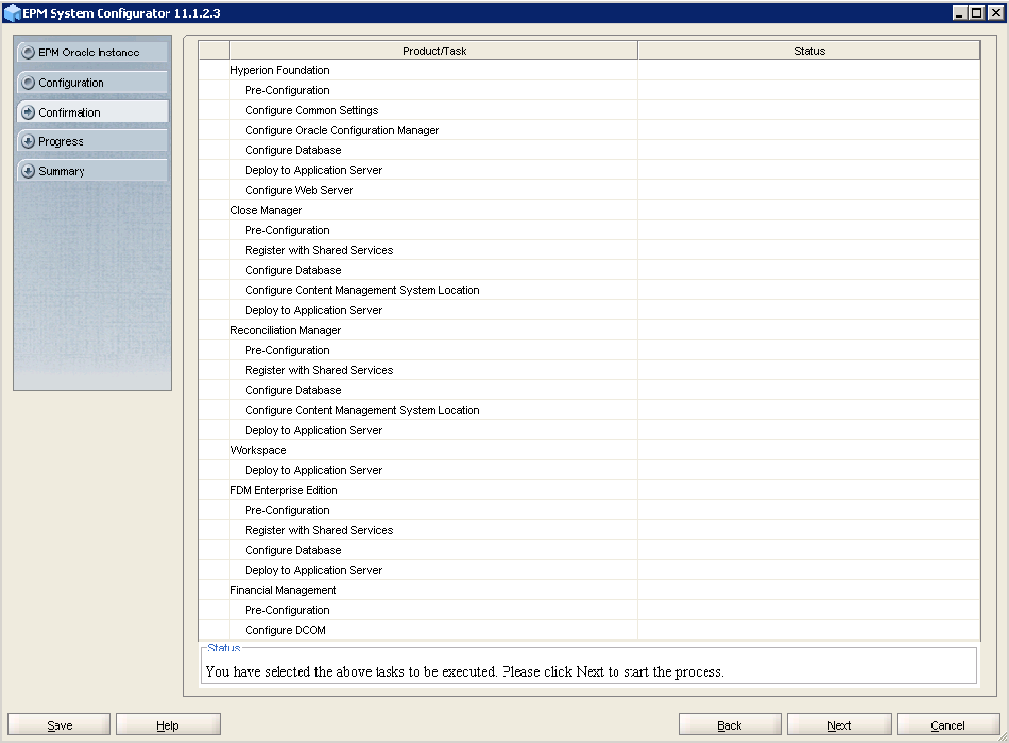Select Register with Shared Services under Close Manager
The width and height of the screenshot is (1009, 743).
589,250
